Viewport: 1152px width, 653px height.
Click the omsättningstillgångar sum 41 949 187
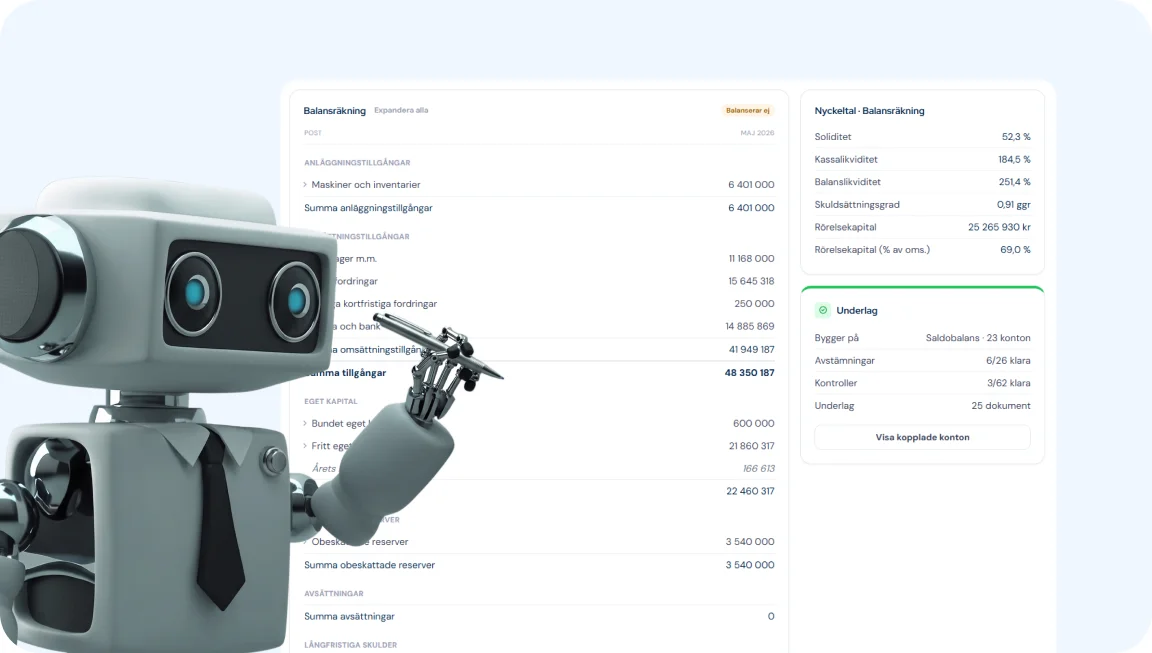[751, 350]
